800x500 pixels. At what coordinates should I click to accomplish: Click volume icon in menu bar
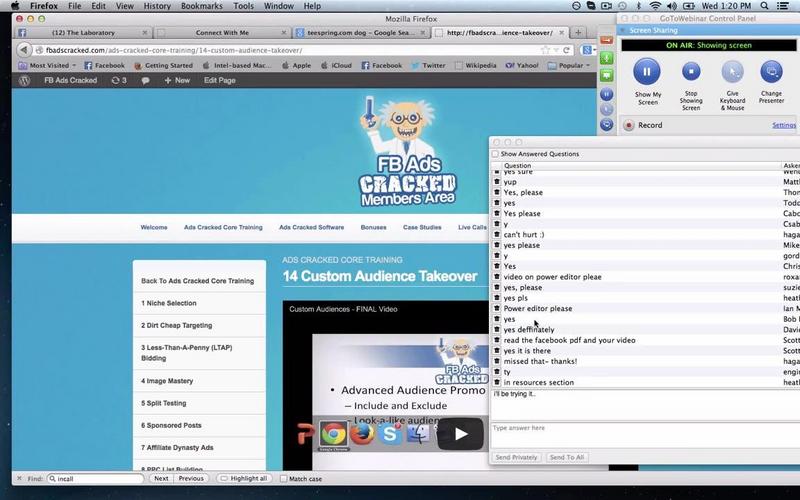(672, 6)
